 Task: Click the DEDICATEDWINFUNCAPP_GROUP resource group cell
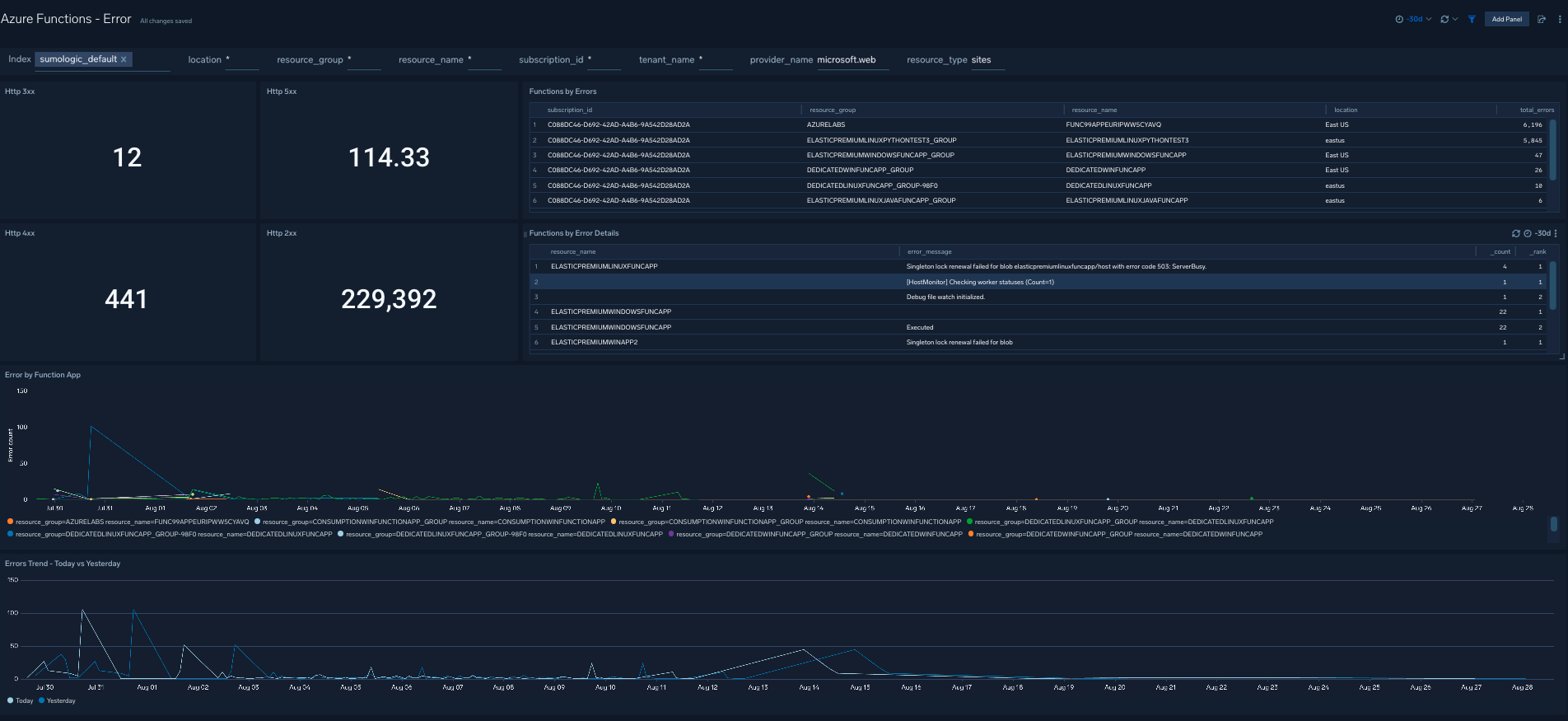click(x=860, y=170)
